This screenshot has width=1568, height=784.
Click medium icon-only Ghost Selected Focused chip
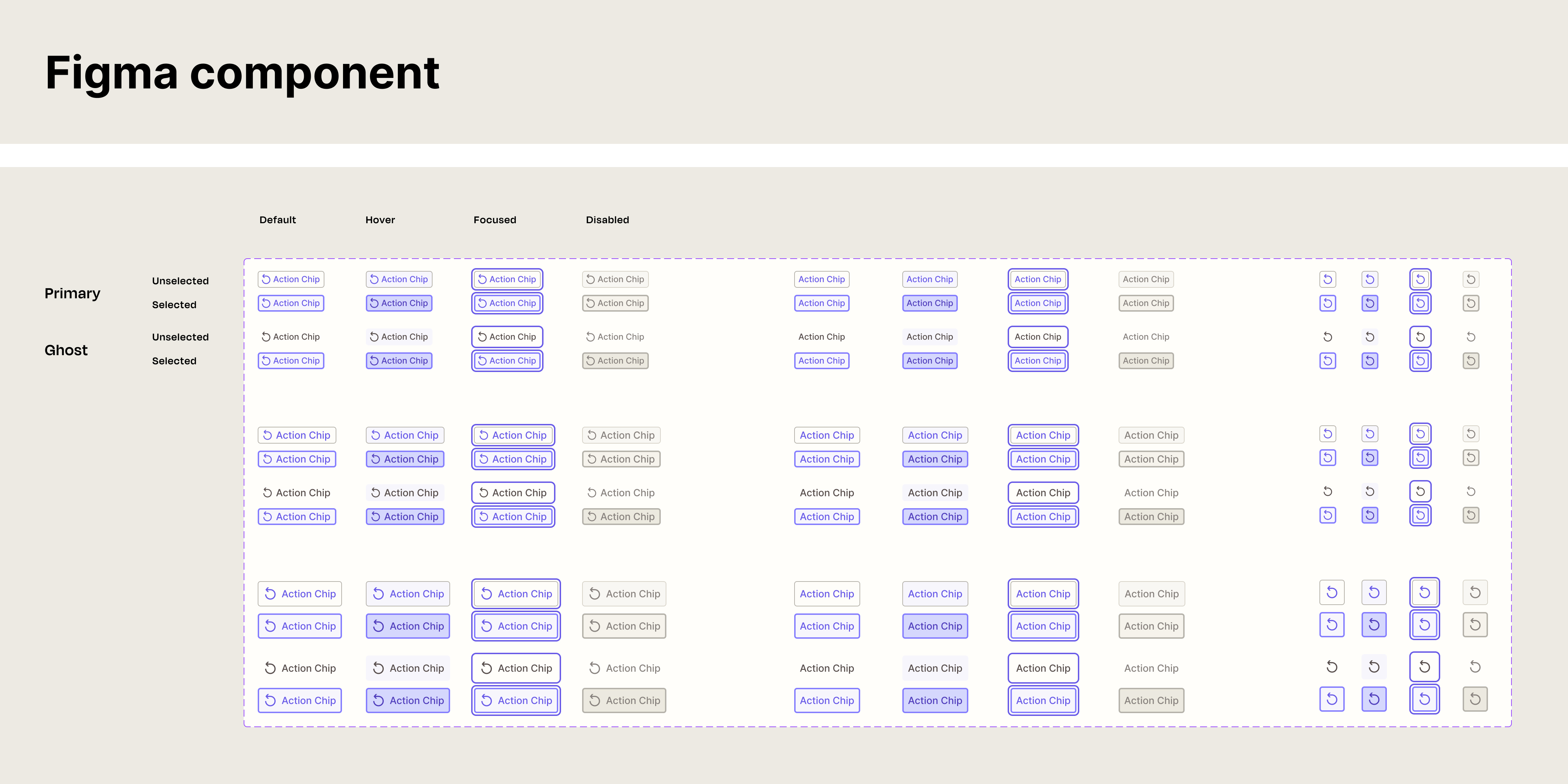1420,515
